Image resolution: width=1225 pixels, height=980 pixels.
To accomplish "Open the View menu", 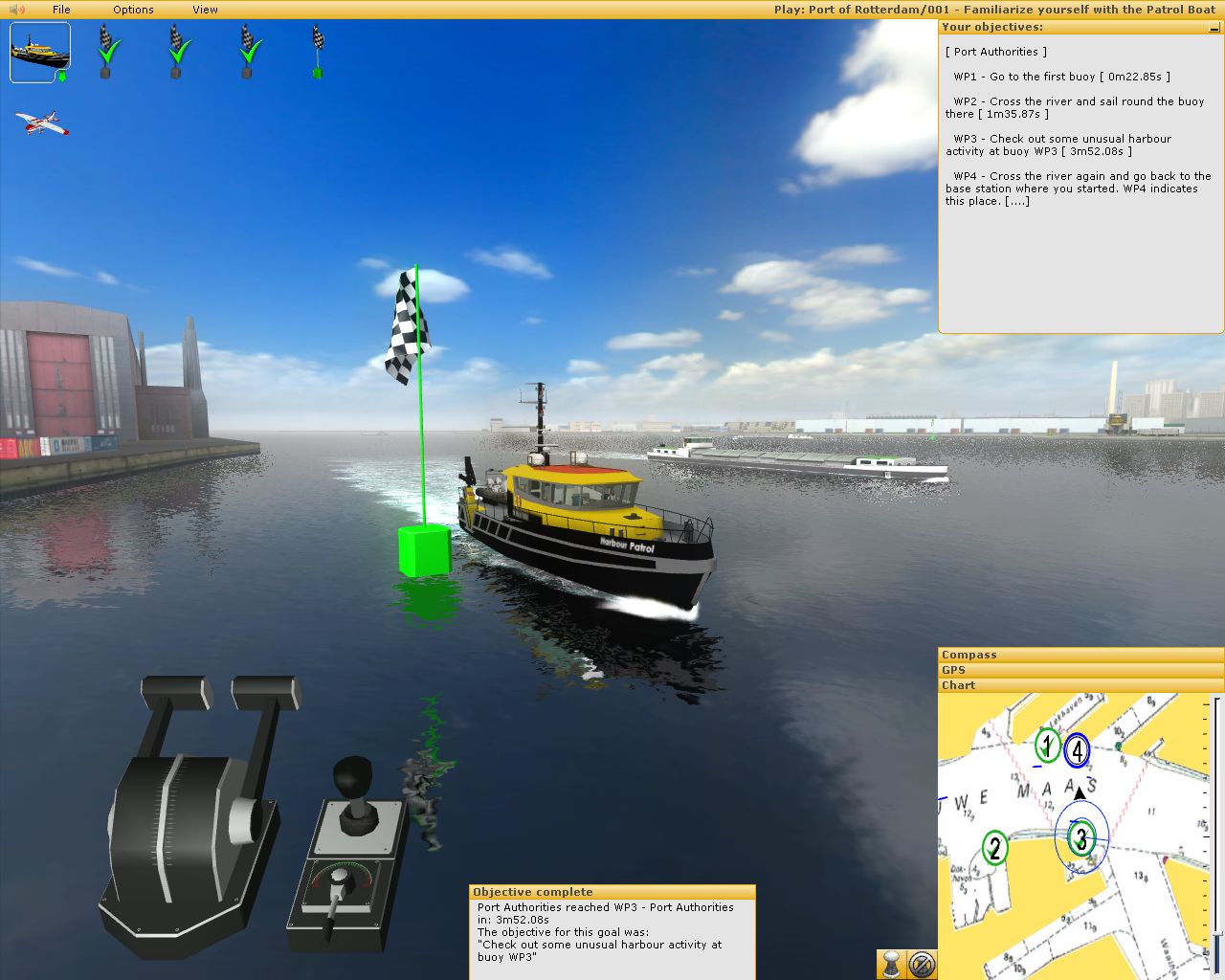I will point(205,10).
